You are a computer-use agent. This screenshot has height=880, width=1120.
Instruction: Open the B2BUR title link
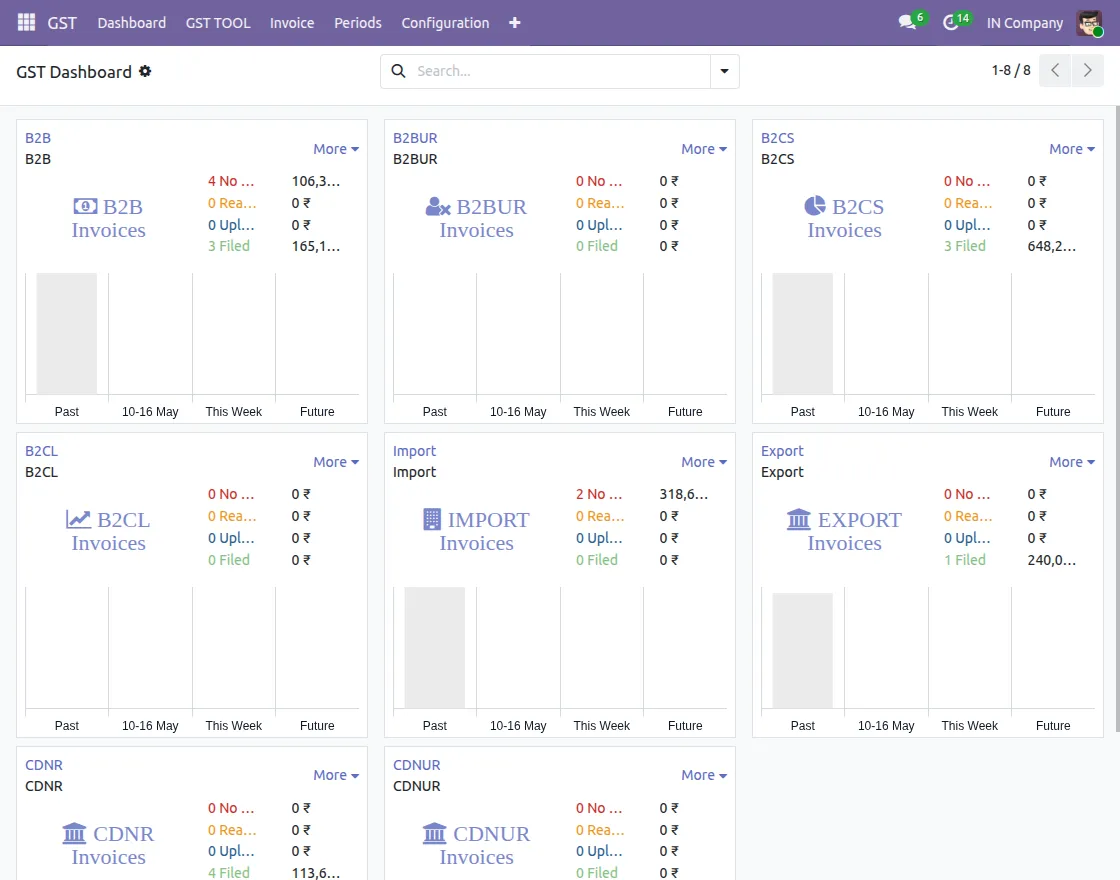coord(415,138)
